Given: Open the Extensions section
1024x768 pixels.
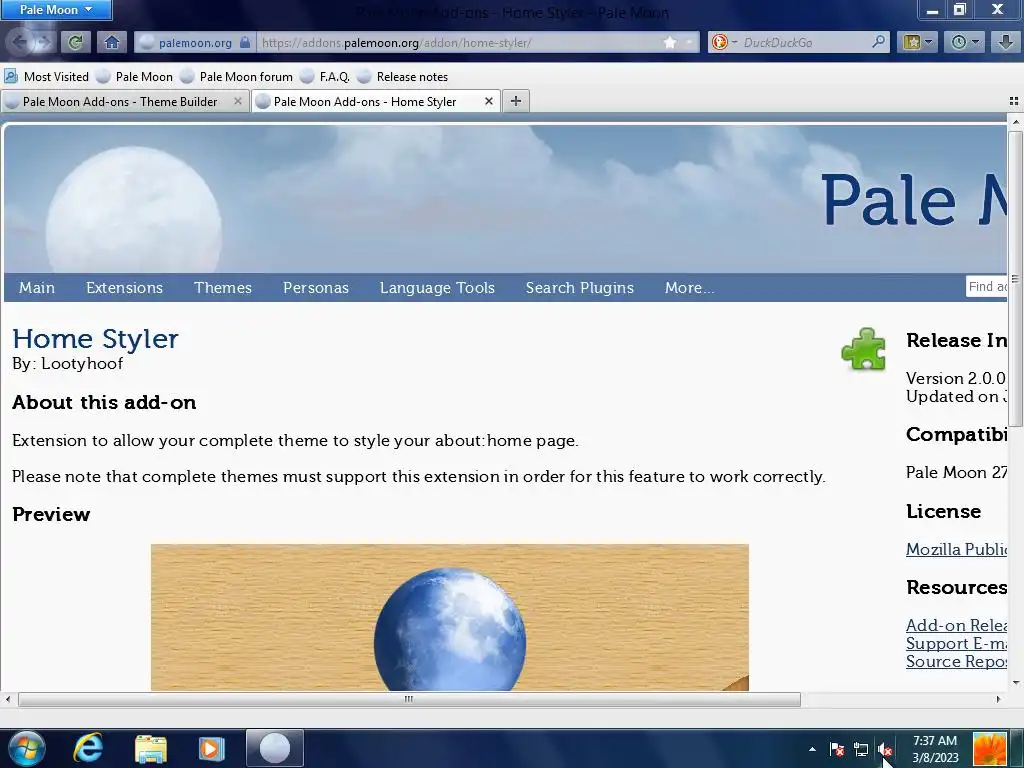Looking at the screenshot, I should click(x=124, y=287).
